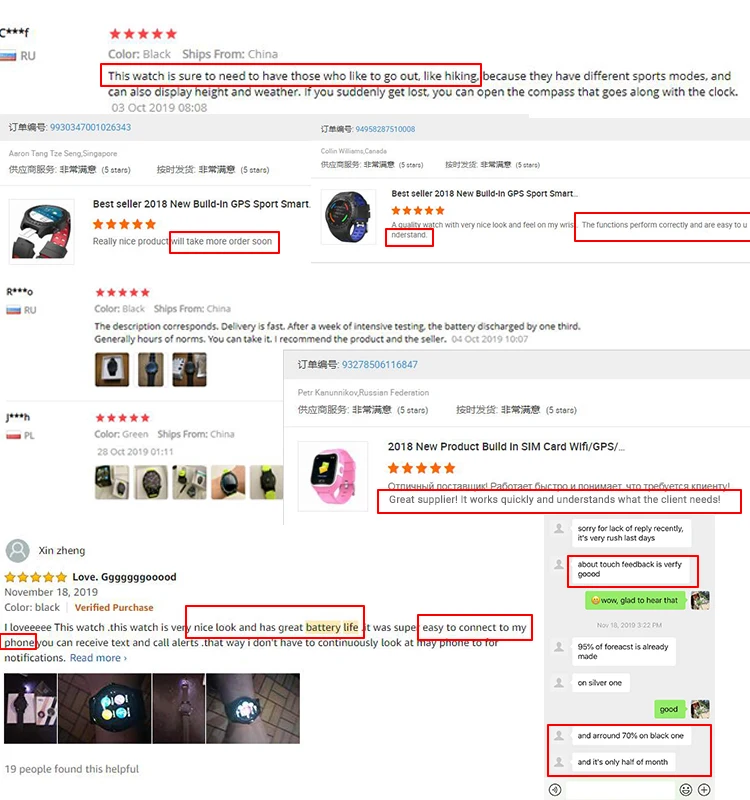Click the Russian flag beside C***f
The image size is (750, 800).
click(x=8, y=56)
